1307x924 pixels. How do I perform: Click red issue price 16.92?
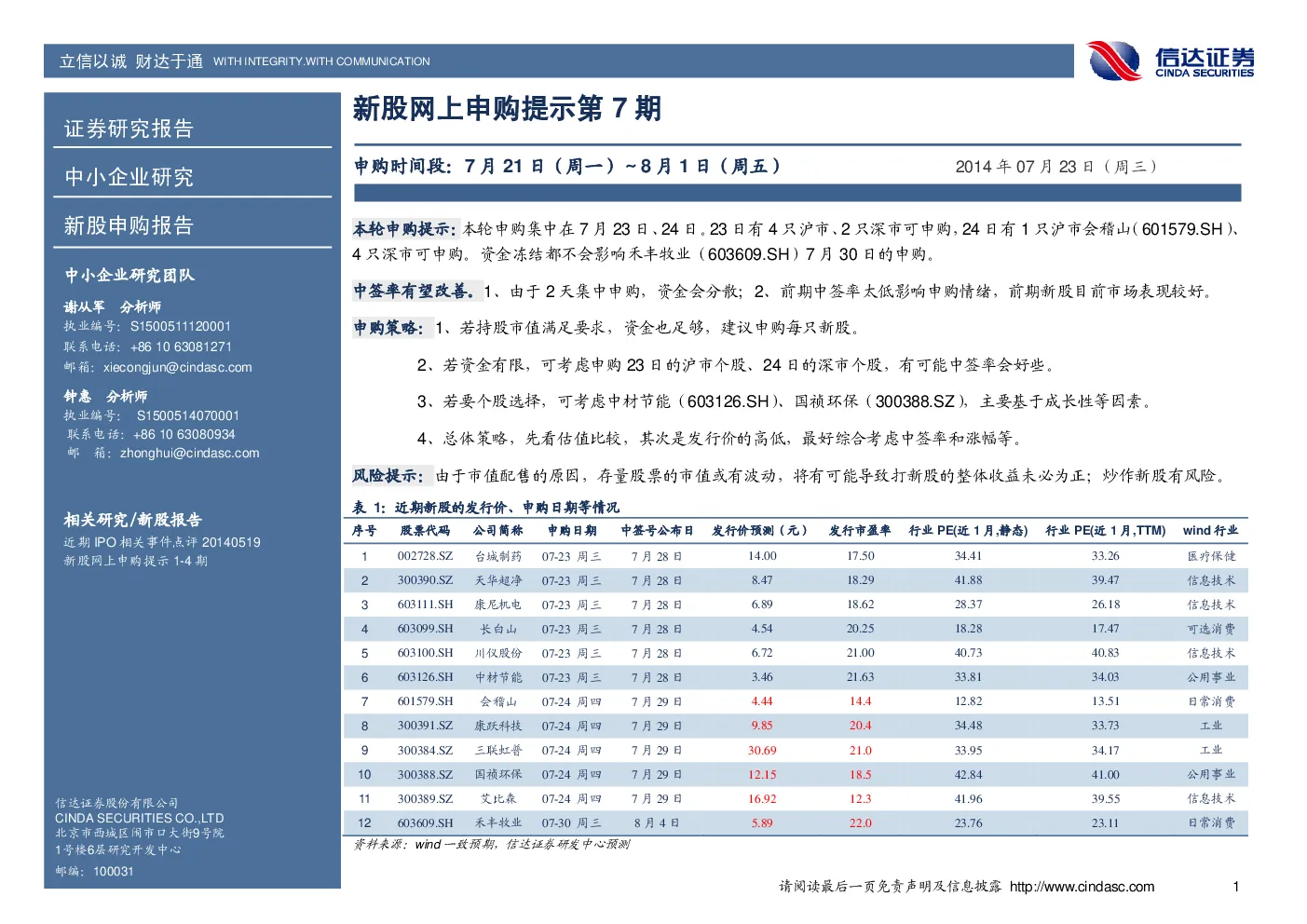[762, 798]
